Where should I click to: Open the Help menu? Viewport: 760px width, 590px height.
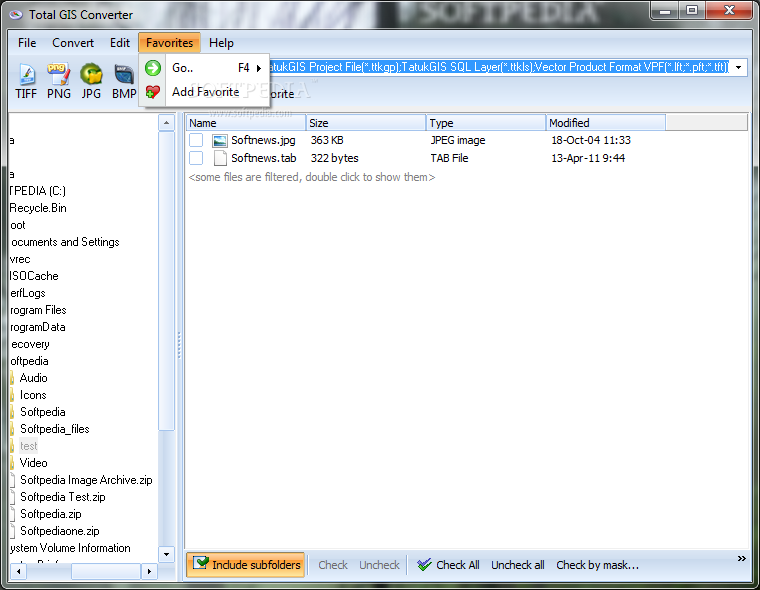tap(221, 43)
